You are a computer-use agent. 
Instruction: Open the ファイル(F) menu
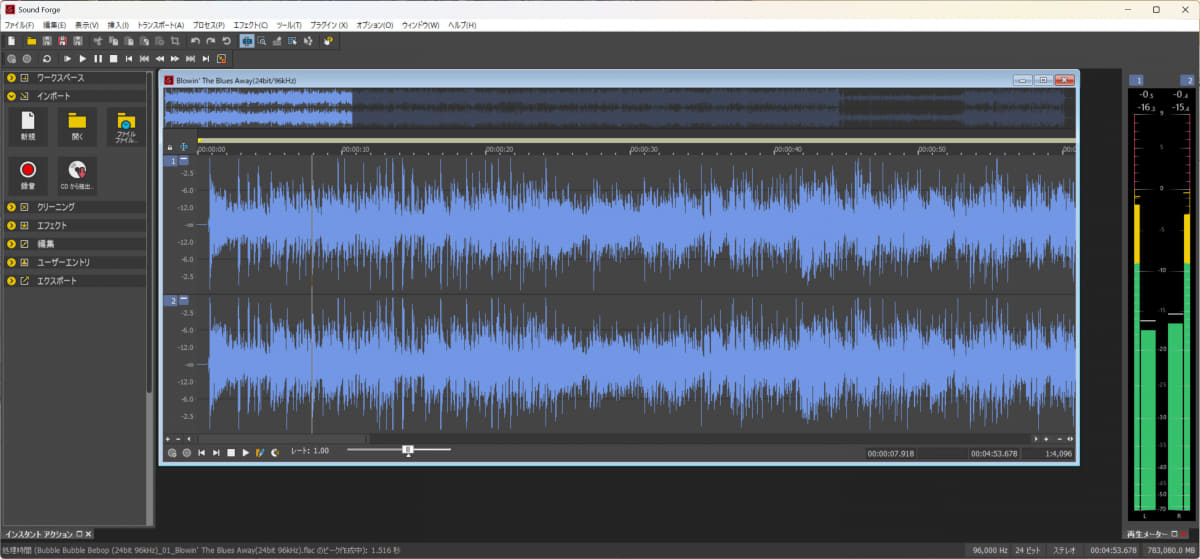(x=19, y=24)
